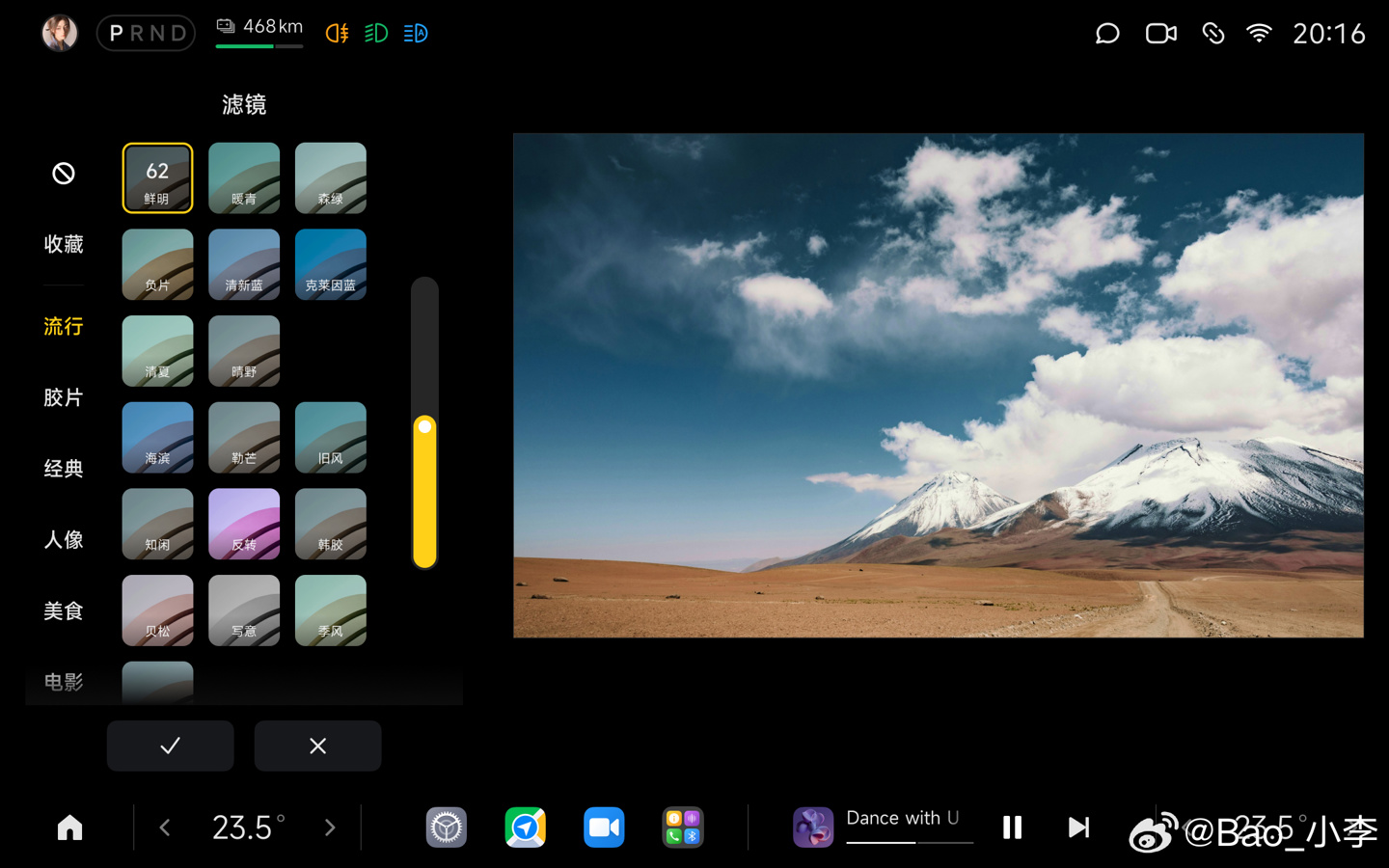
Task: Skip to the next track
Action: coord(1078,827)
